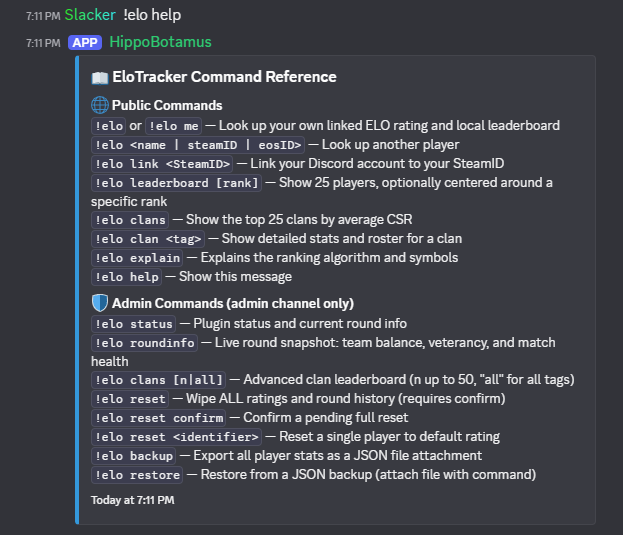Image resolution: width=623 pixels, height=535 pixels.
Task: Open Slacker's profile by clicking the username
Action: (90, 15)
